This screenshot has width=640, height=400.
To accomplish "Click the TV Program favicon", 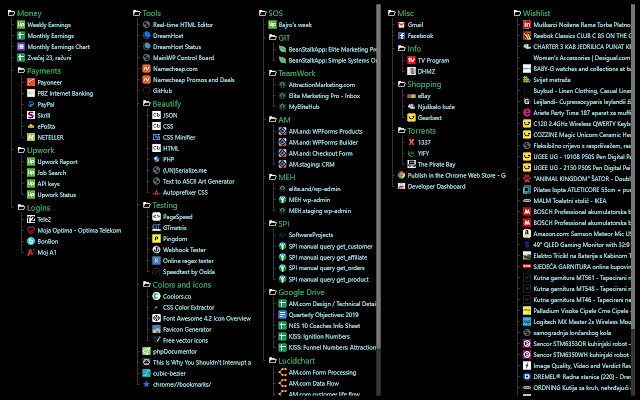I will click(x=411, y=60).
